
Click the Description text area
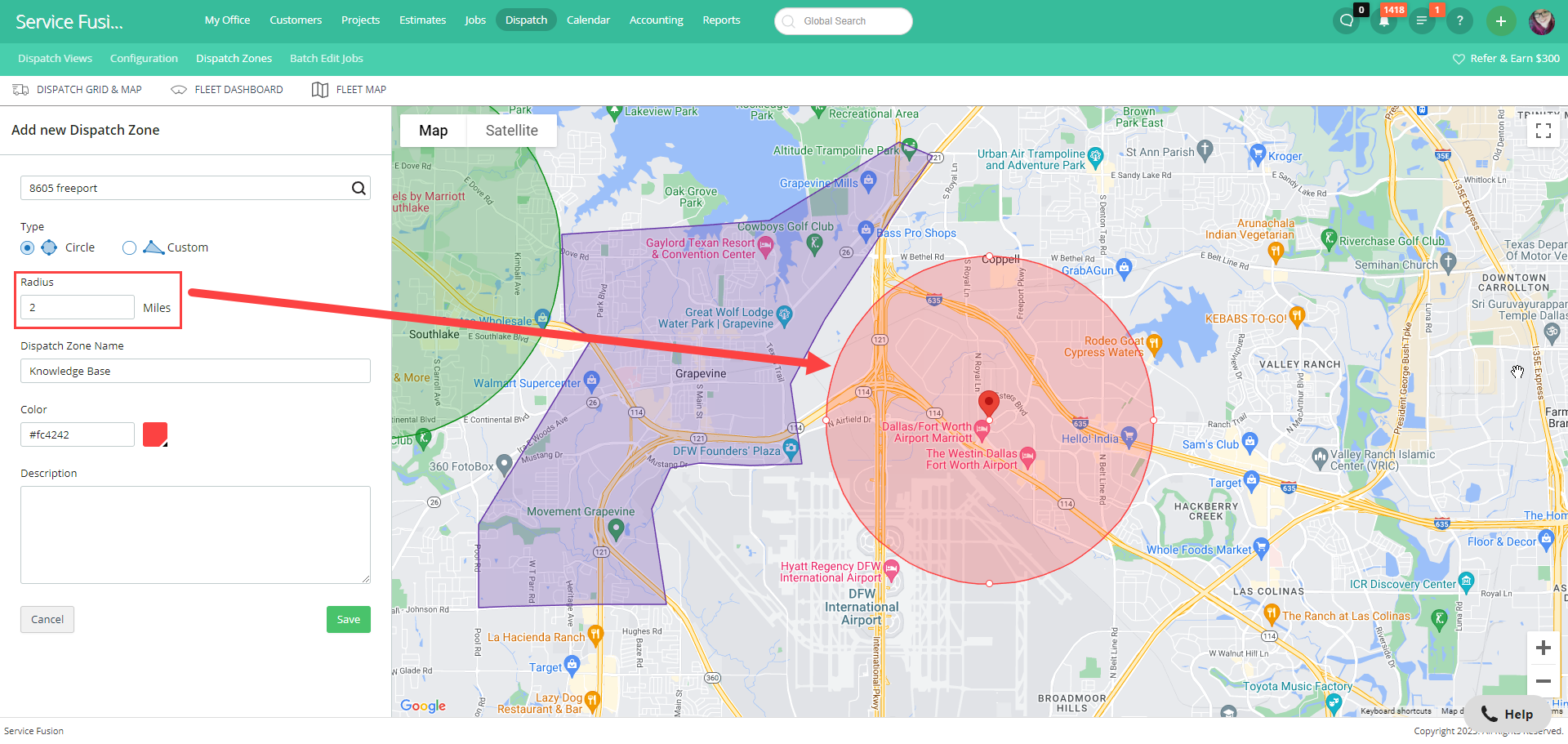[x=195, y=535]
